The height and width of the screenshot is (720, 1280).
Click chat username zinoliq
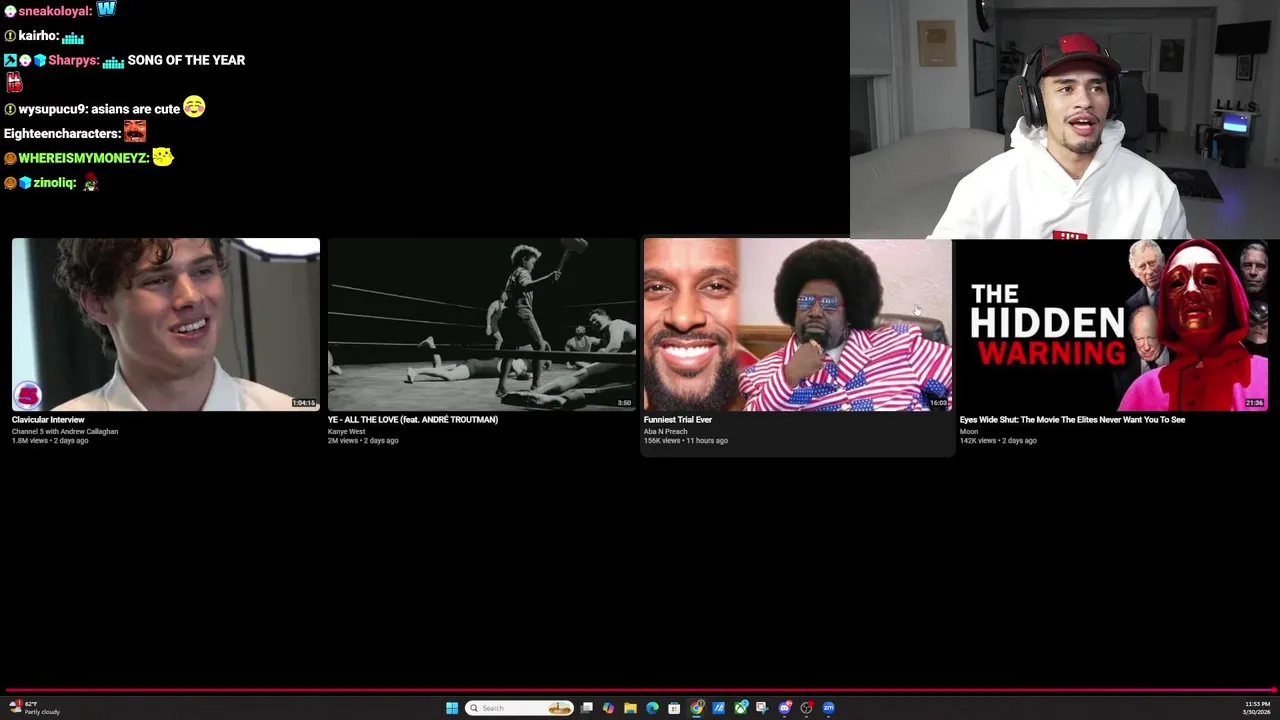point(55,183)
